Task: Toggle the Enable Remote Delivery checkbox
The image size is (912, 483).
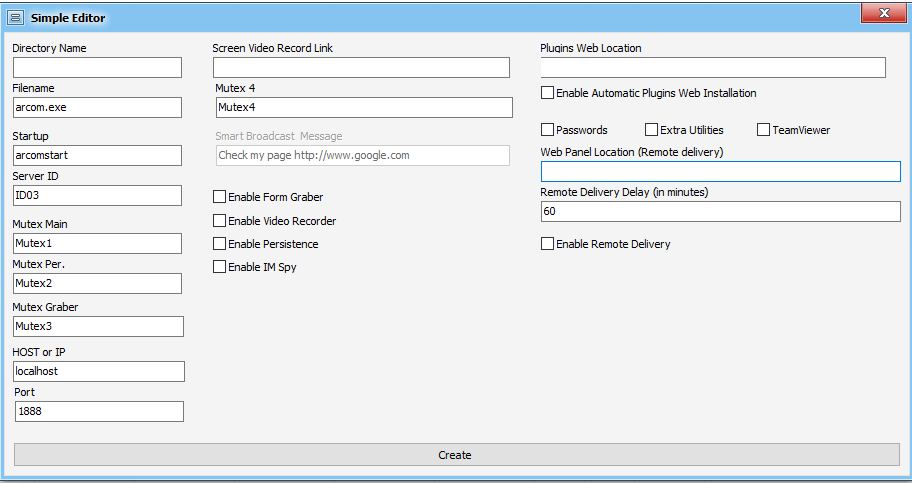Action: pyautogui.click(x=547, y=244)
